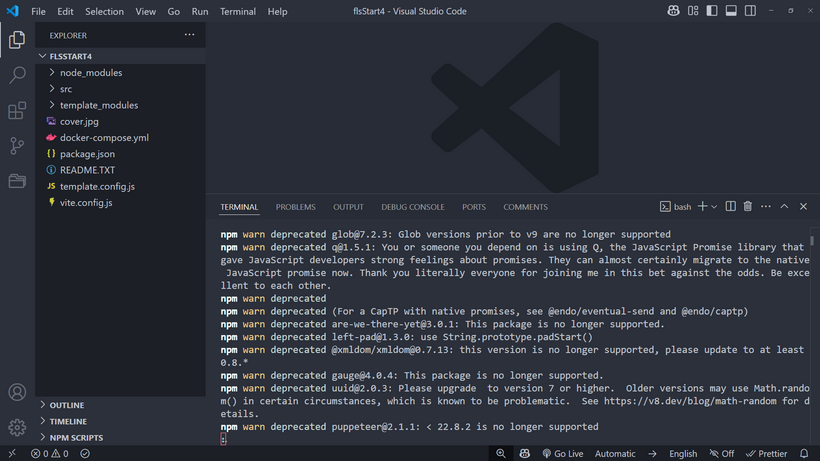Screen dimensions: 820x461
Task: Toggle the bottom panel visibility
Action: (x=731, y=11)
